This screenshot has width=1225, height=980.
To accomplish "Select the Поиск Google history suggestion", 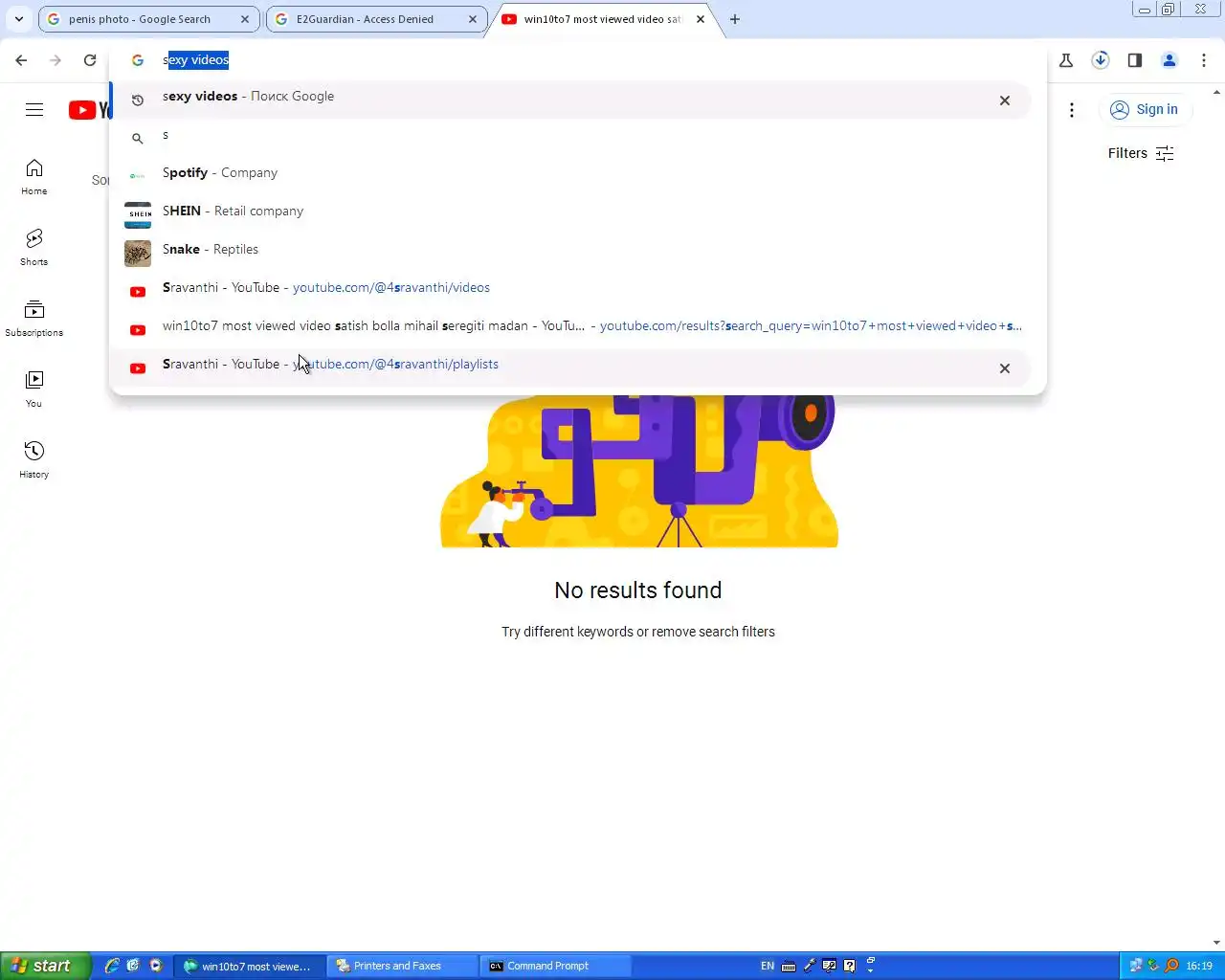I will 572,100.
